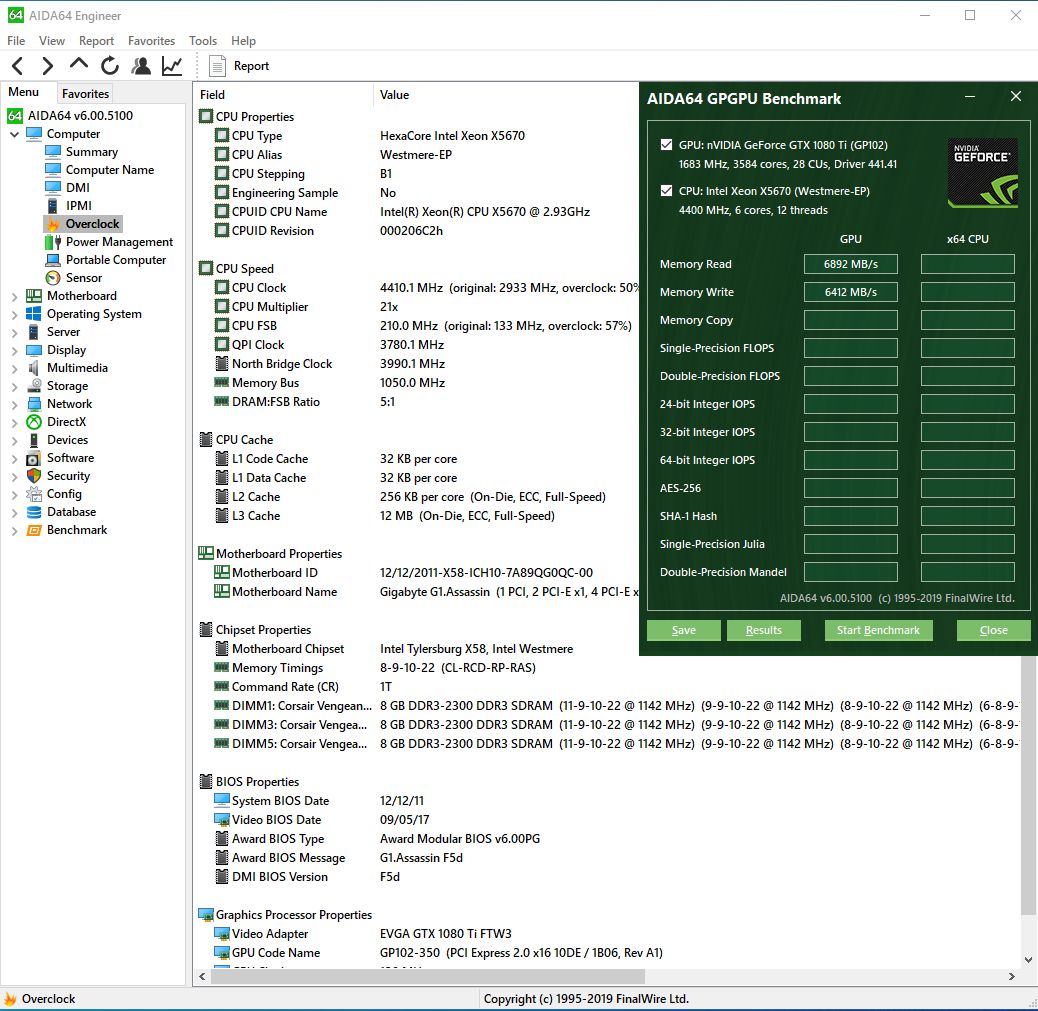Image resolution: width=1038 pixels, height=1011 pixels.
Task: Click the user profile toolbar icon
Action: click(x=141, y=66)
